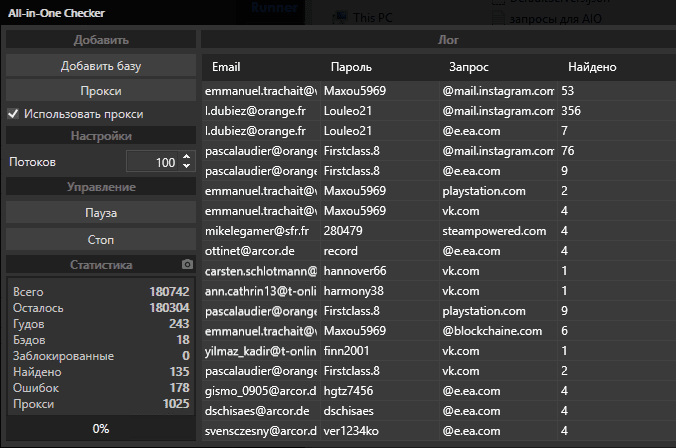
Task: Click the Управление section header
Action: (x=101, y=187)
